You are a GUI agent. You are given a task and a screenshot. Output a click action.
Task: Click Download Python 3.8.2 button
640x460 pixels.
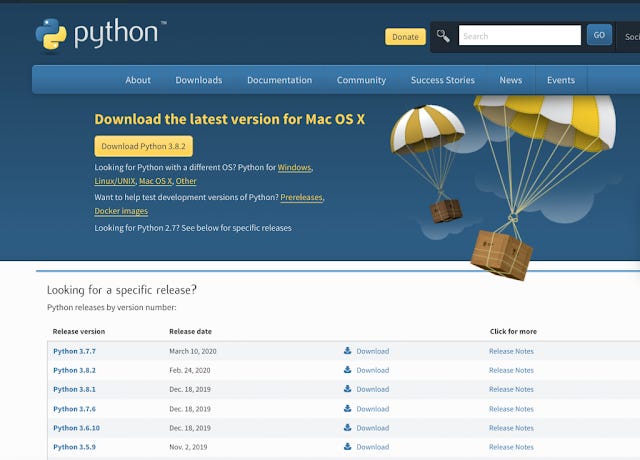point(144,146)
